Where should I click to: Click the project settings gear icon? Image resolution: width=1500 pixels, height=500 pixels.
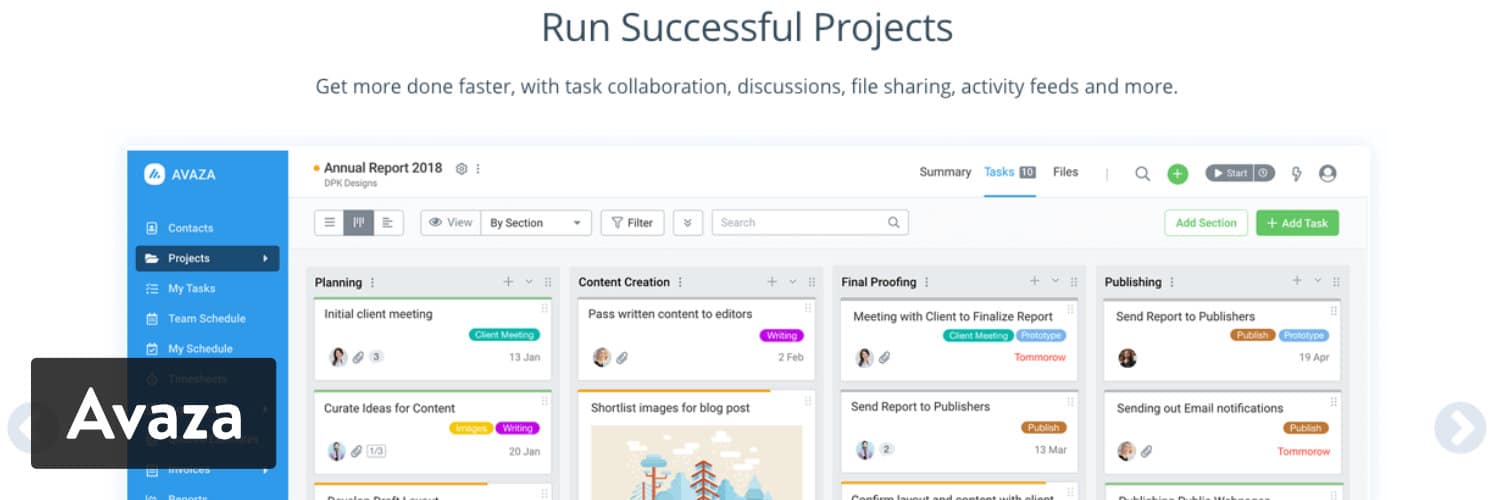461,169
